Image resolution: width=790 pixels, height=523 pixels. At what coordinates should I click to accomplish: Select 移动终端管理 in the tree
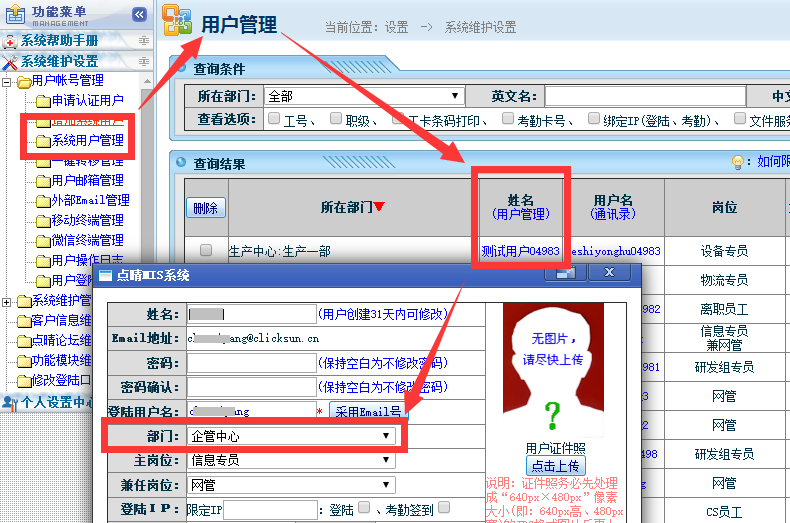(87, 220)
